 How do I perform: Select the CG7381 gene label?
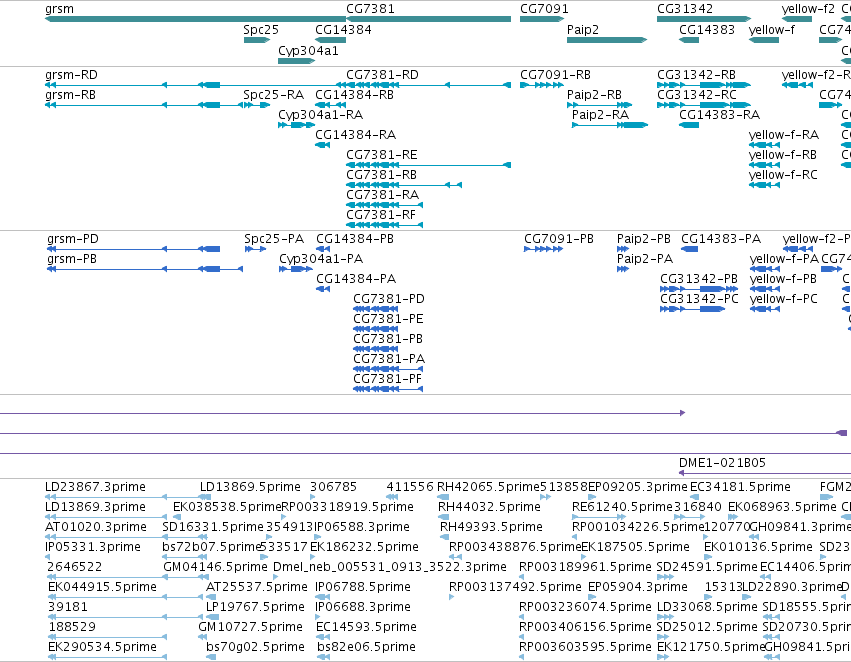click(x=370, y=9)
